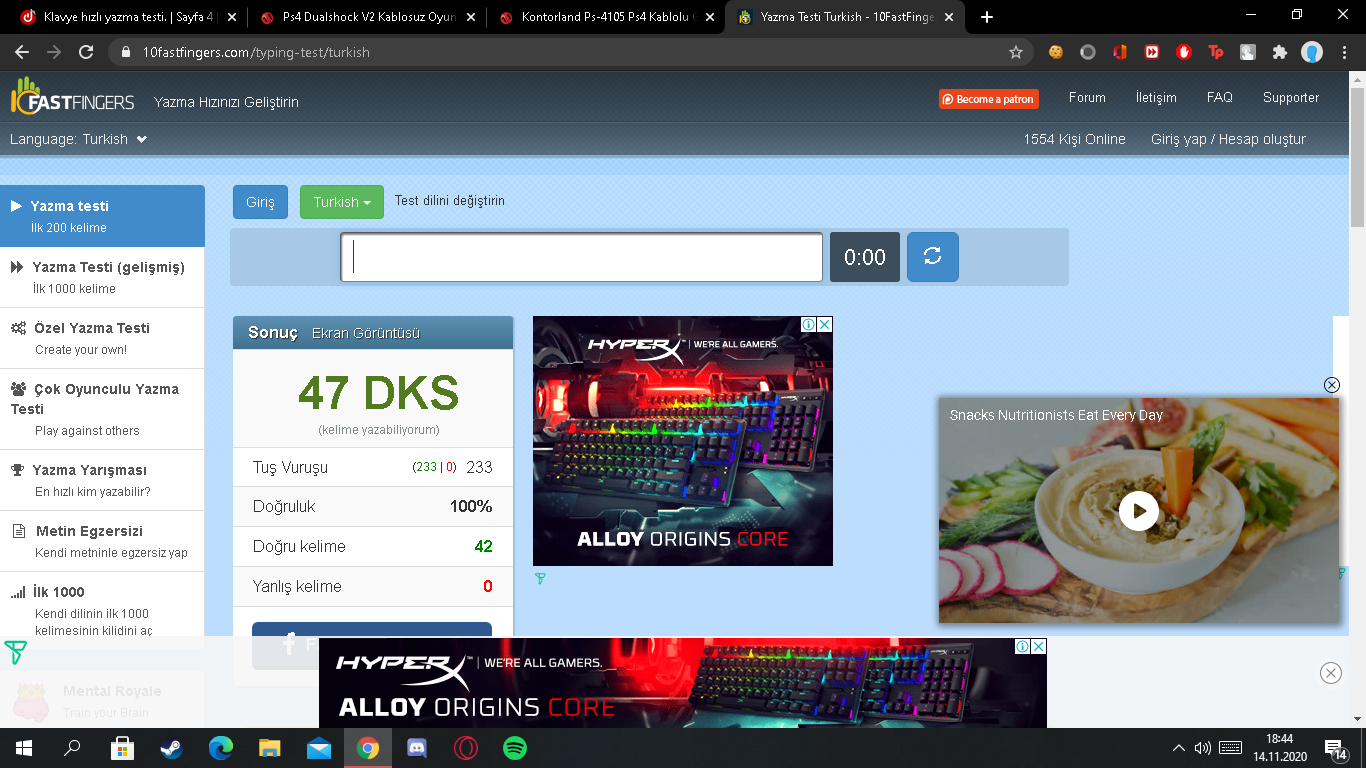
Task: Open Yazma Testi (gelişmiş) in the sidebar
Action: [102, 277]
